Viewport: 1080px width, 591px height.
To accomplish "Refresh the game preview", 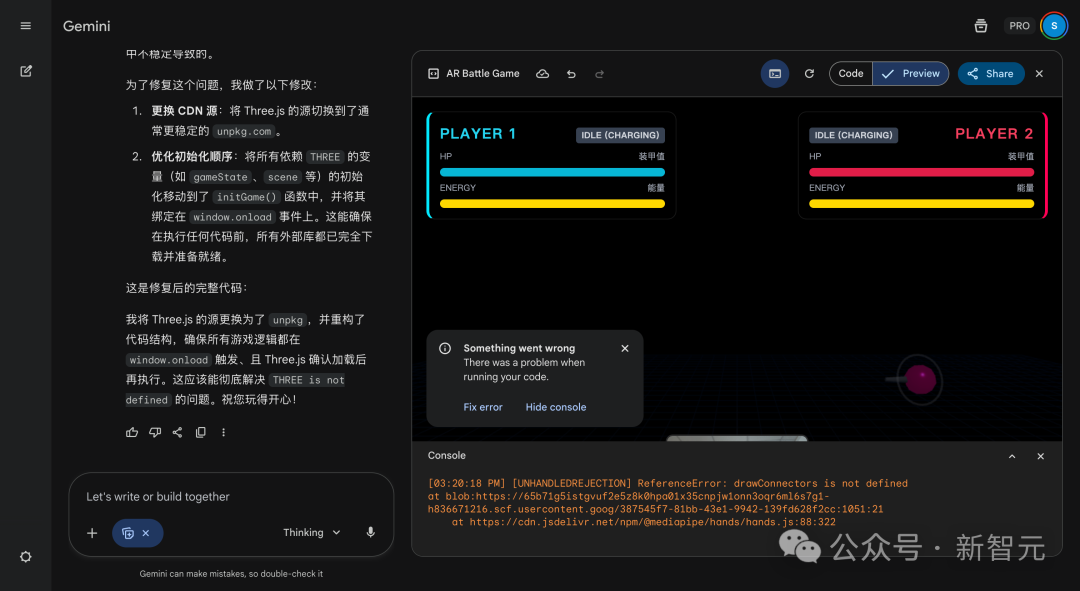I will 808,73.
